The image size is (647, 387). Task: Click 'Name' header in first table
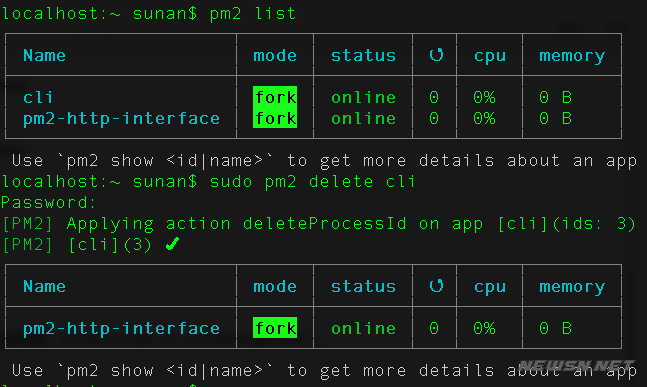pyautogui.click(x=44, y=55)
